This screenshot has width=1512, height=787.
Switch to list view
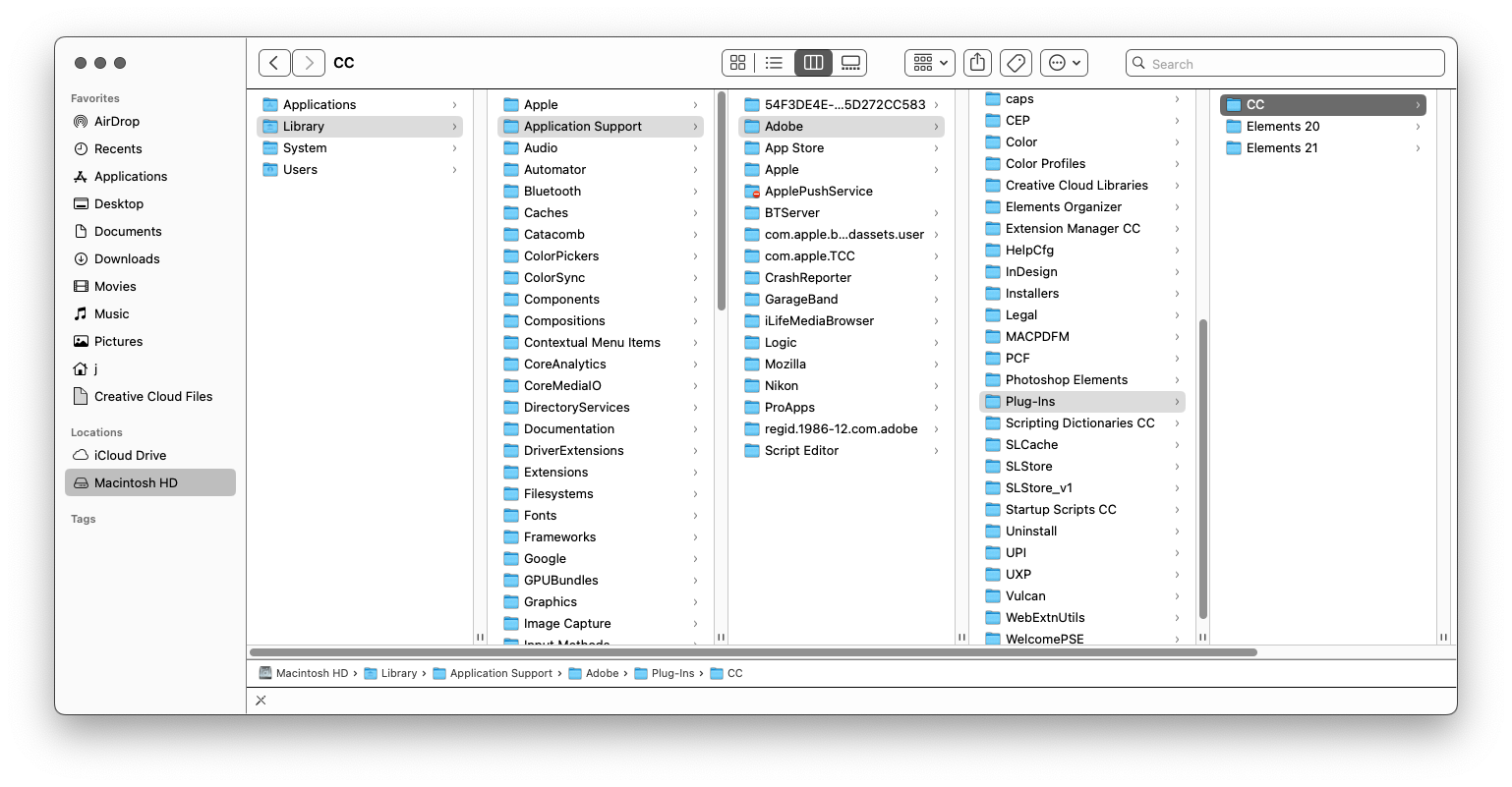[775, 63]
